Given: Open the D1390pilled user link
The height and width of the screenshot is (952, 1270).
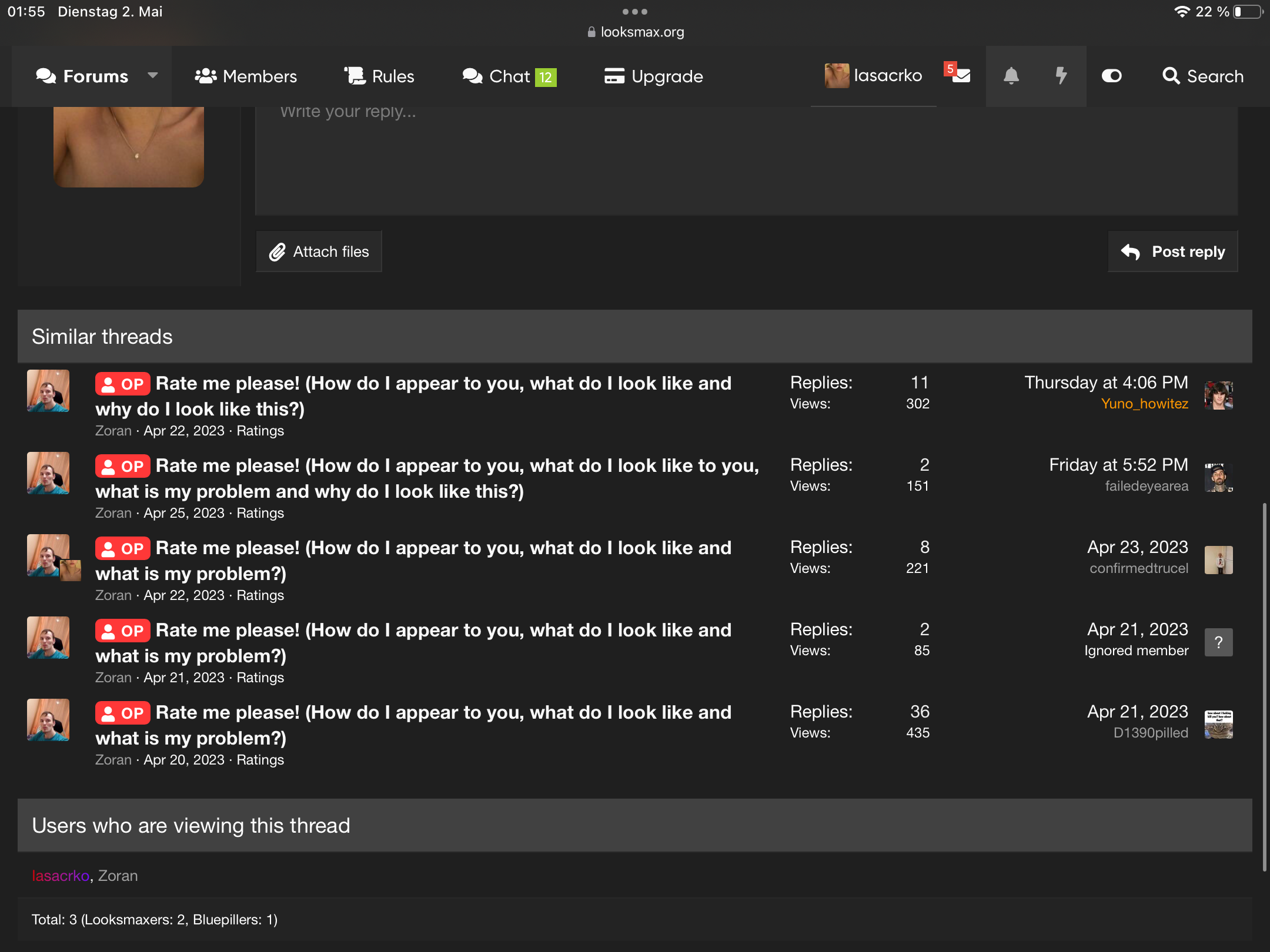Looking at the screenshot, I should click(x=1151, y=733).
